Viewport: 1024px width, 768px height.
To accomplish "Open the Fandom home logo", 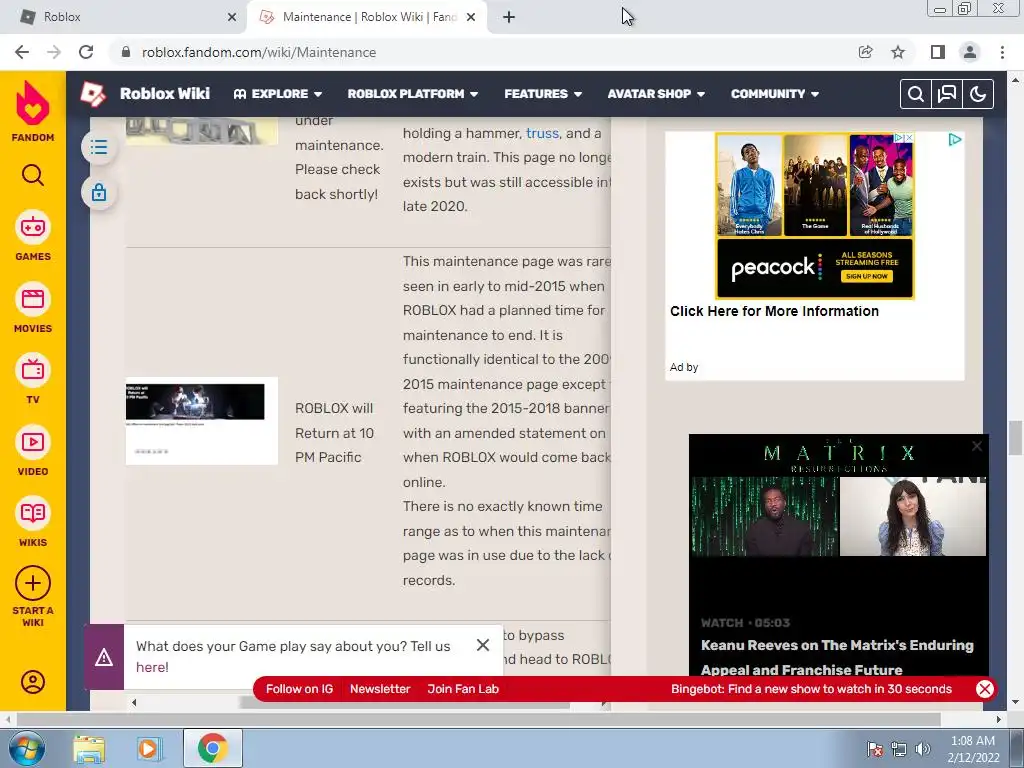I will [x=33, y=111].
